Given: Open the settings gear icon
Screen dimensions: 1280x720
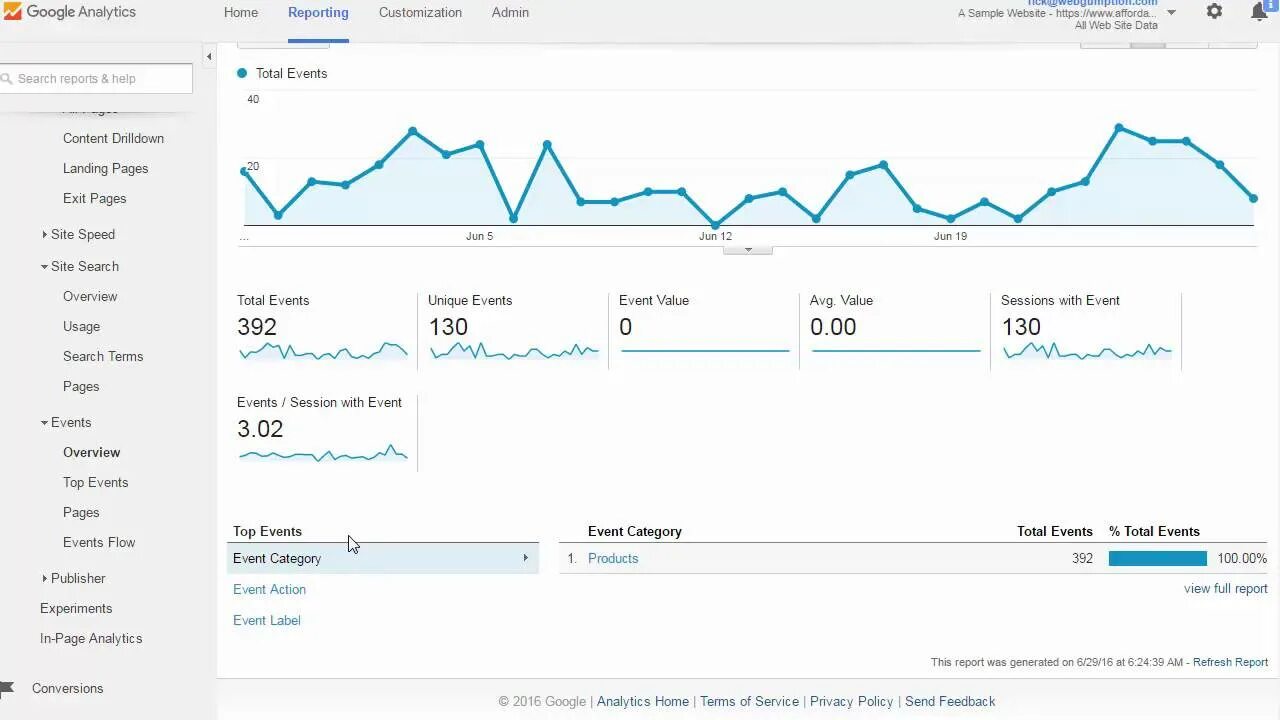Looking at the screenshot, I should tap(1214, 11).
